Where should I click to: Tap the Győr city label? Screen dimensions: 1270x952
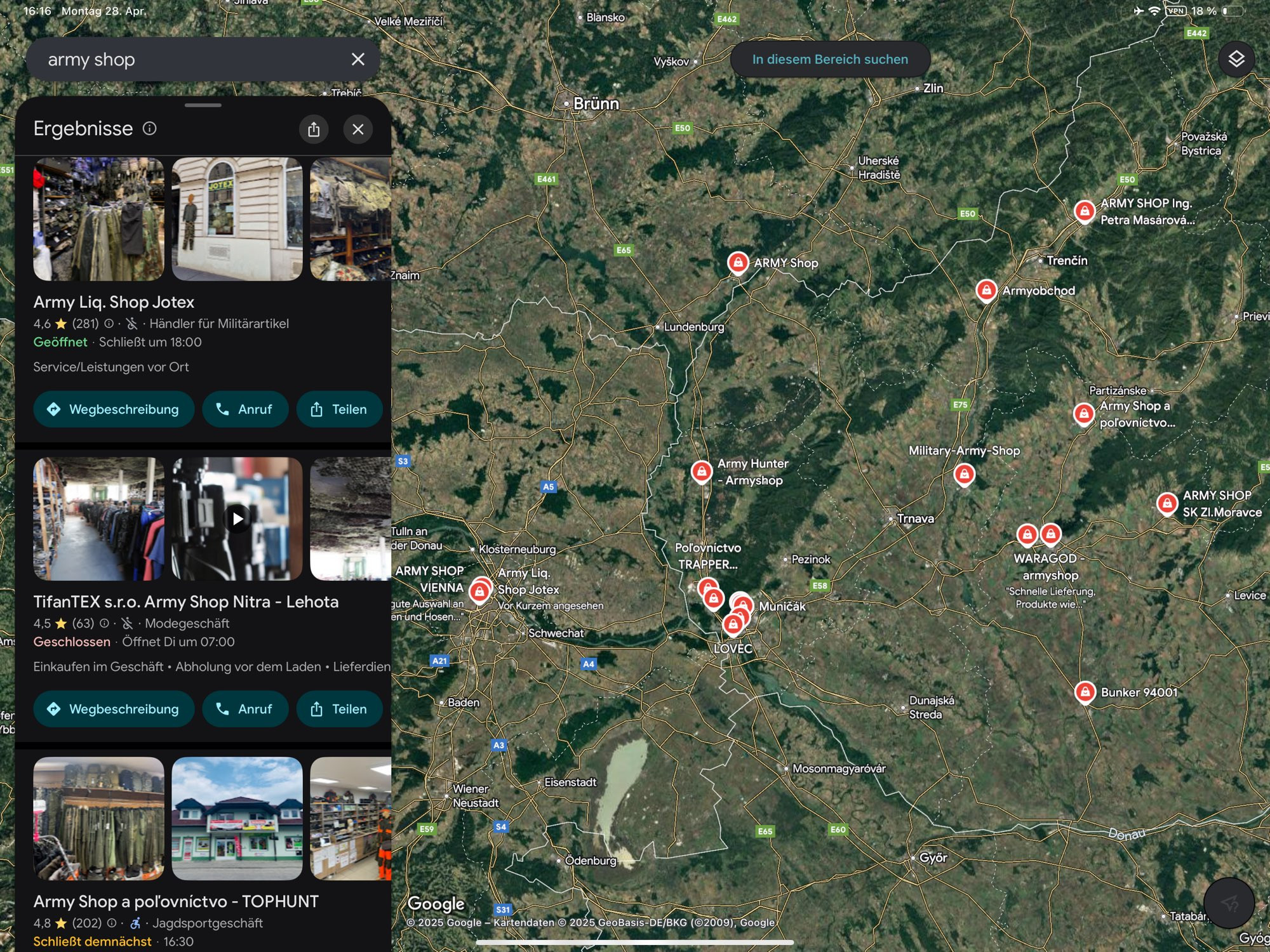[933, 857]
